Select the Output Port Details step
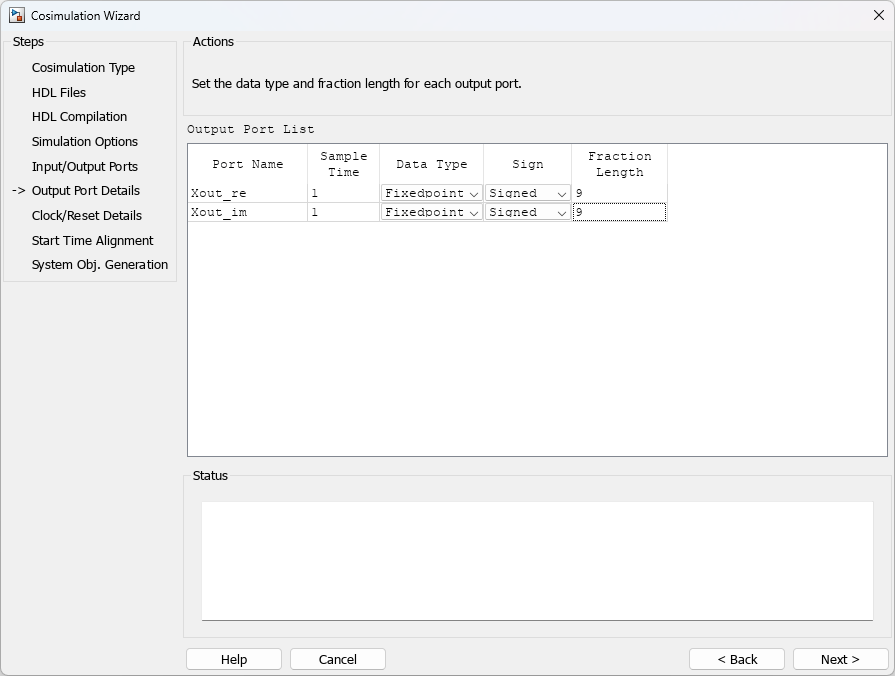The width and height of the screenshot is (895, 676). [x=88, y=190]
